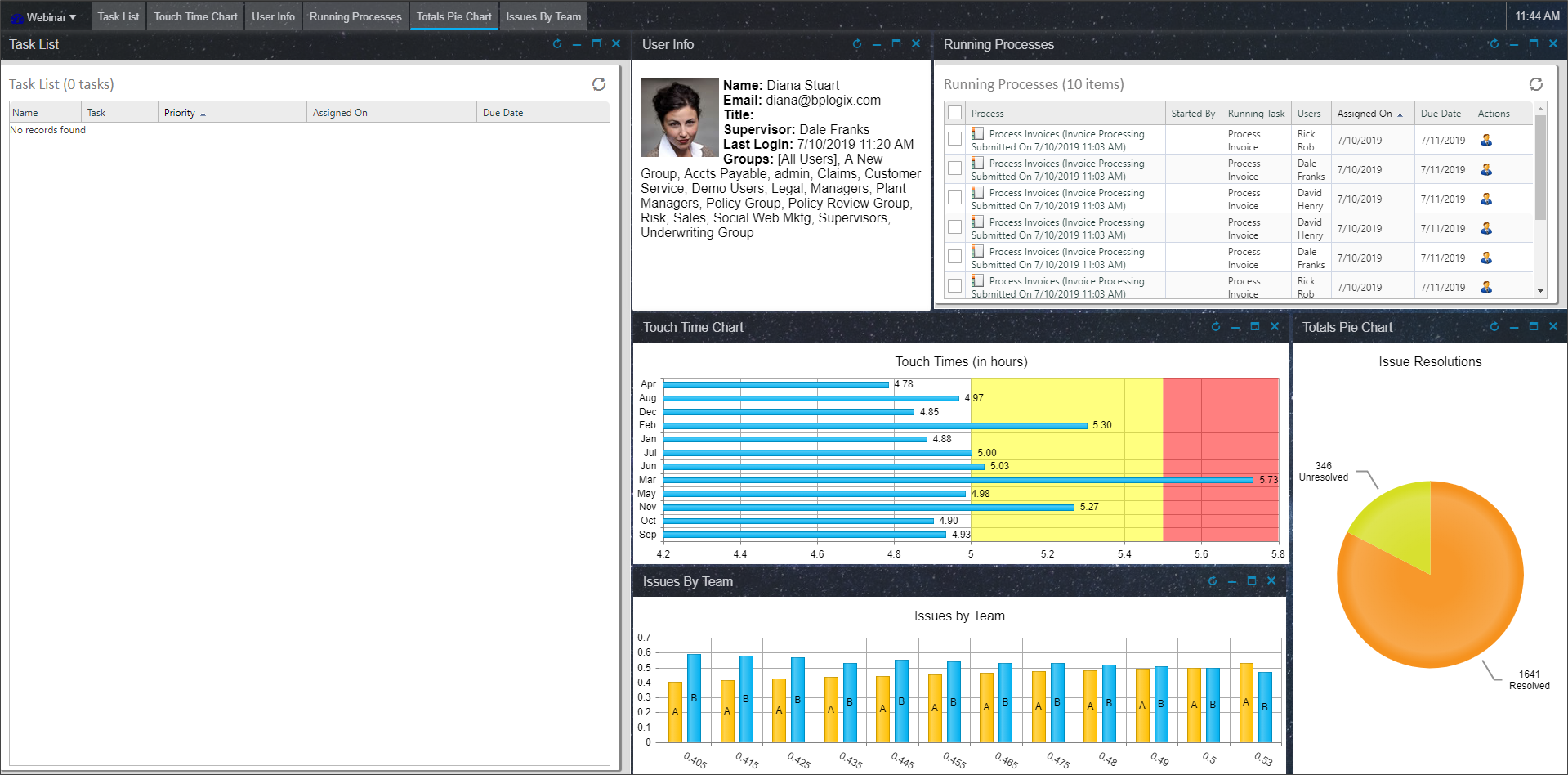
Task: Refresh the Task List grid contents
Action: (x=599, y=84)
